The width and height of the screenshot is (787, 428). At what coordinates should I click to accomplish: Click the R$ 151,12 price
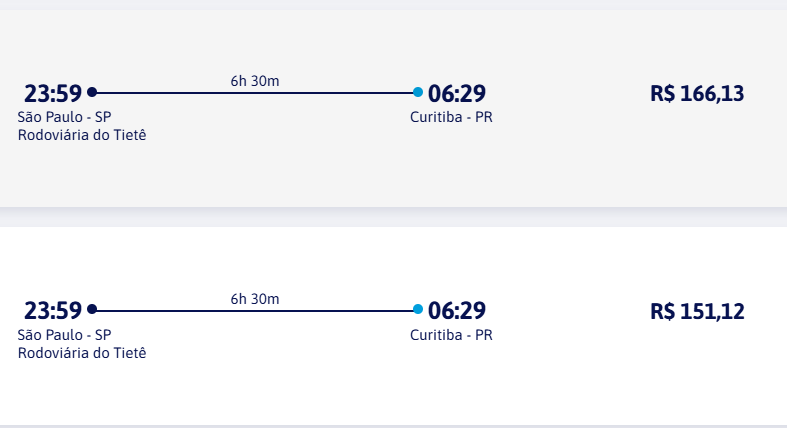click(x=697, y=311)
